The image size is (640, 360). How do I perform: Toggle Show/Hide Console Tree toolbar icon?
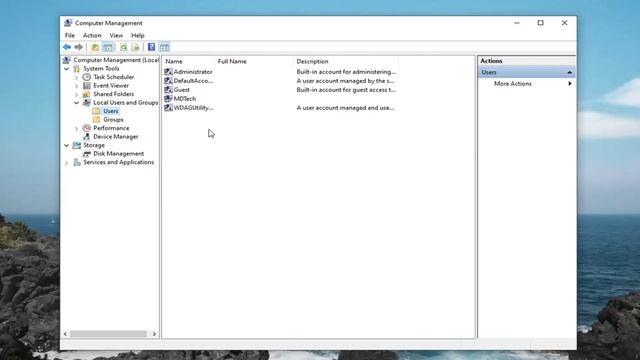coord(108,47)
